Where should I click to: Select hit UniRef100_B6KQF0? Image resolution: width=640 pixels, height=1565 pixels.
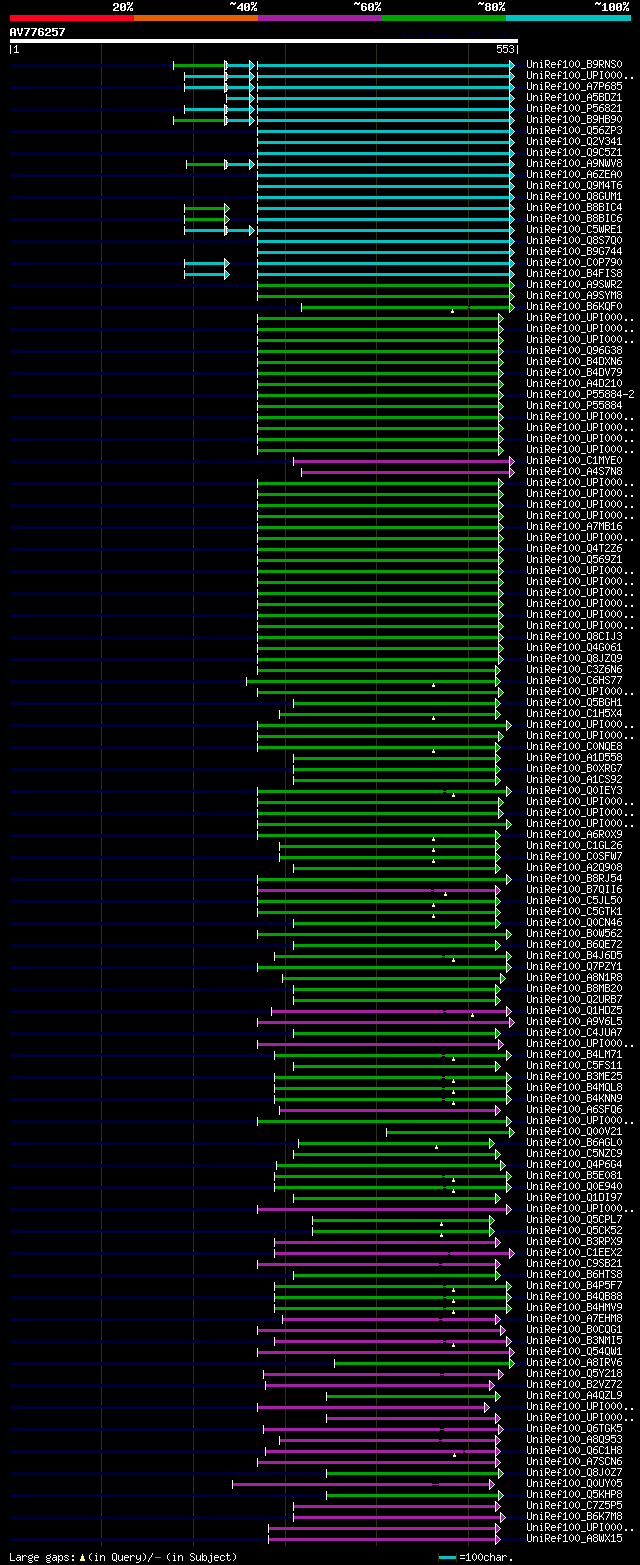[574, 307]
